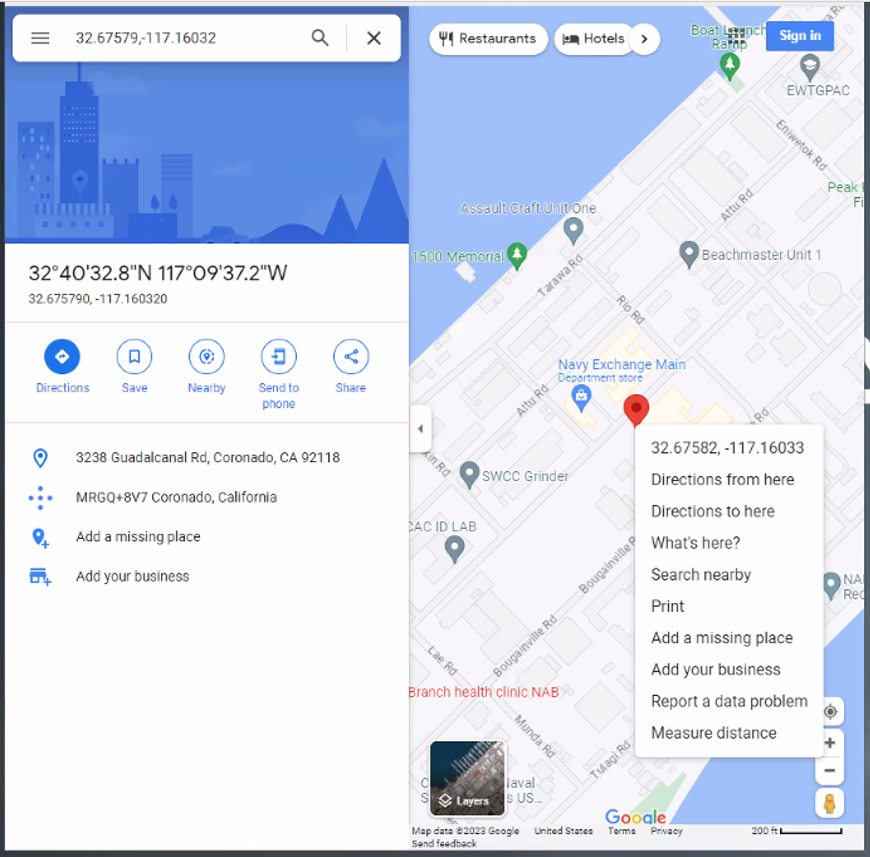Choose Report a data problem

(729, 701)
